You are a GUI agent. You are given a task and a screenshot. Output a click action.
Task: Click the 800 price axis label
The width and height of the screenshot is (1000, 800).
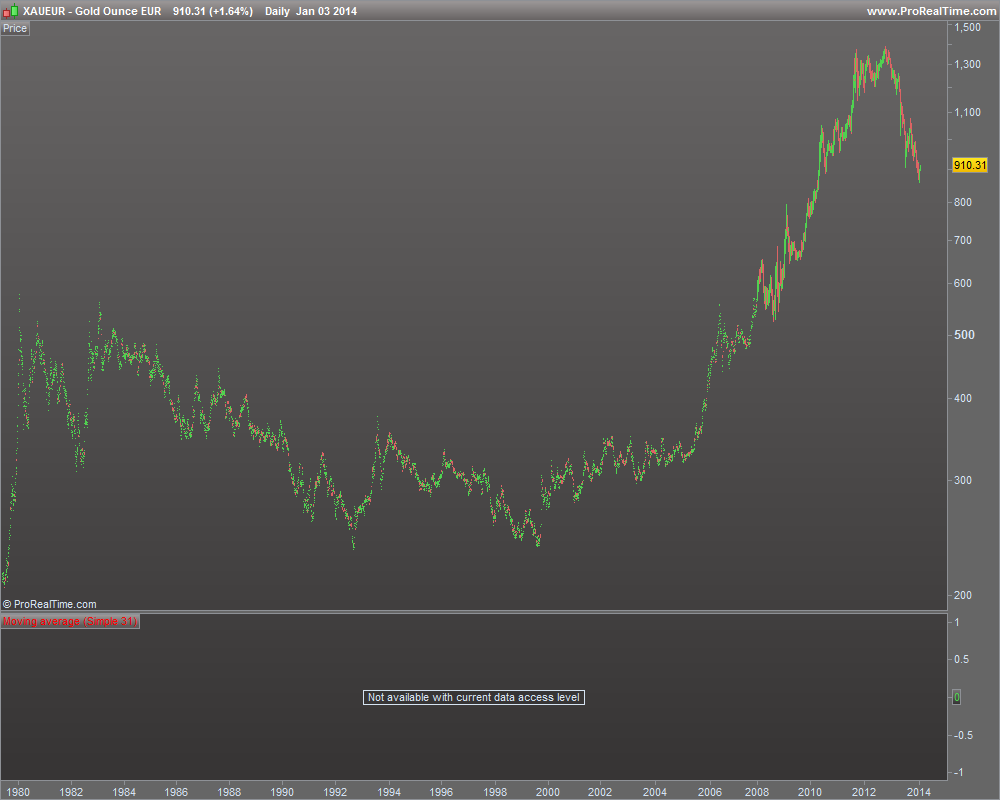click(x=963, y=202)
